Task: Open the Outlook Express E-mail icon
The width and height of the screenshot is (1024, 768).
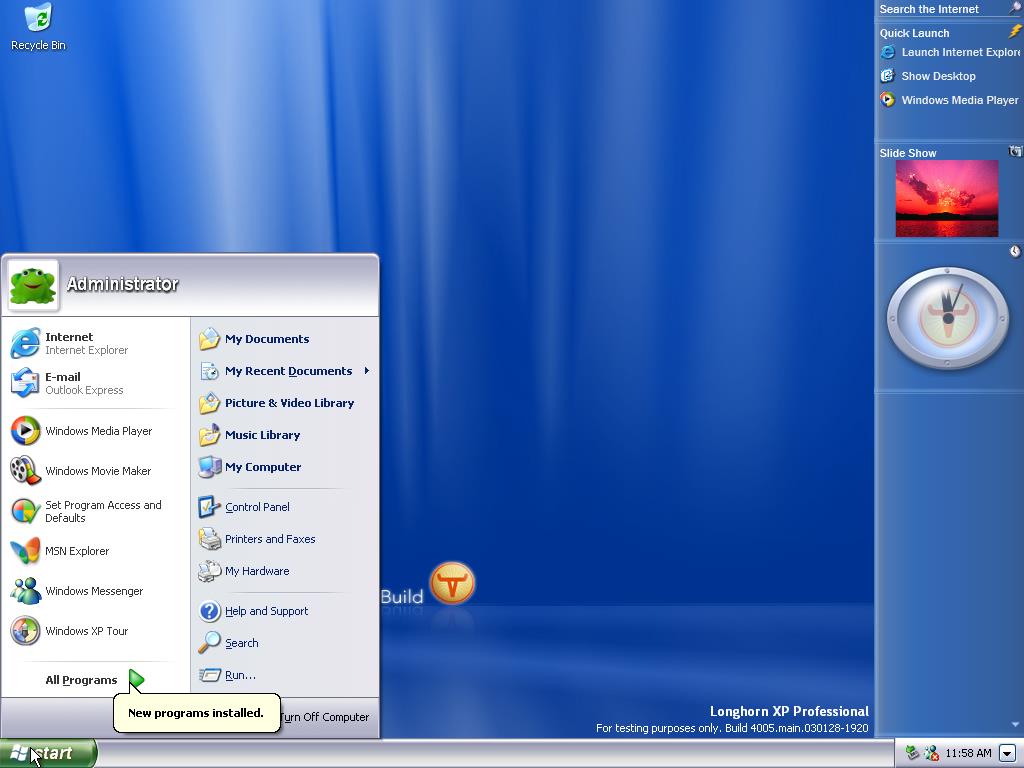Action: point(25,383)
